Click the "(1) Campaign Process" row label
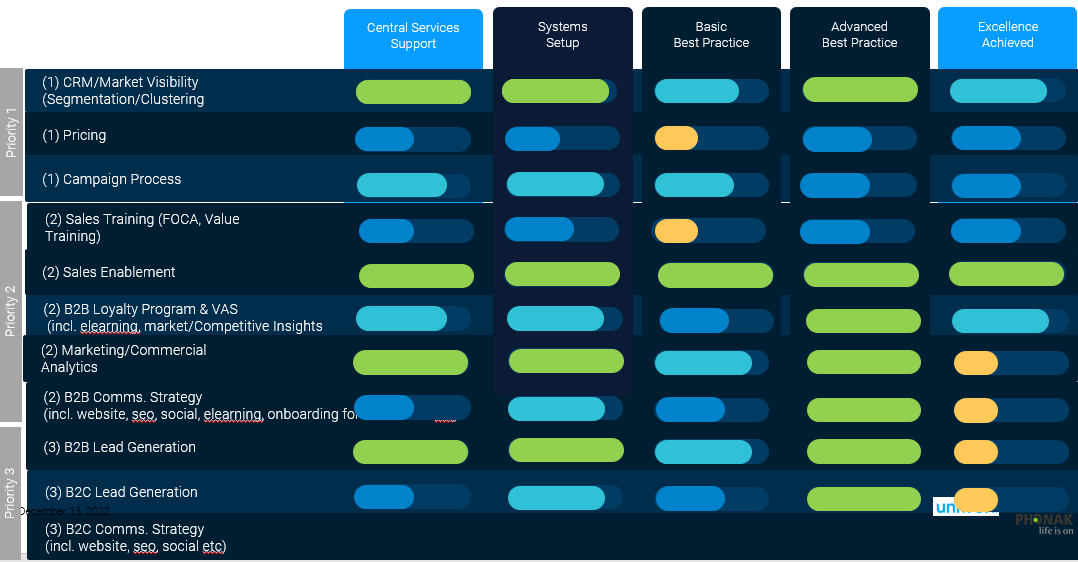The image size is (1078, 562). (x=112, y=179)
